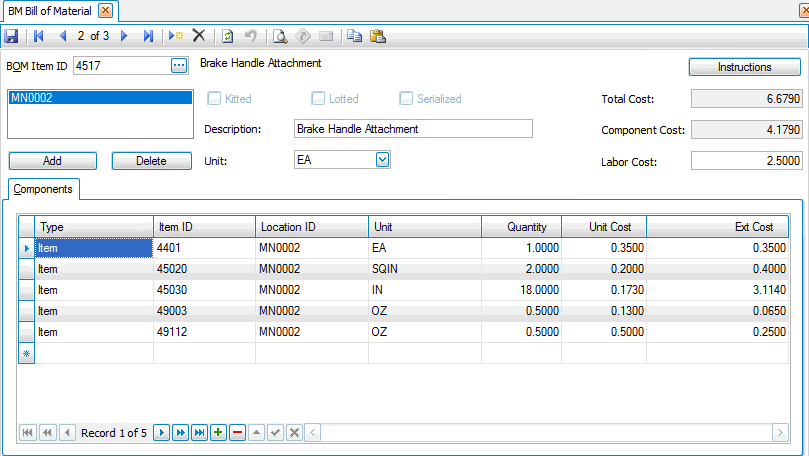Select the BM Bill of Material tab
This screenshot has width=809, height=456.
50,10
